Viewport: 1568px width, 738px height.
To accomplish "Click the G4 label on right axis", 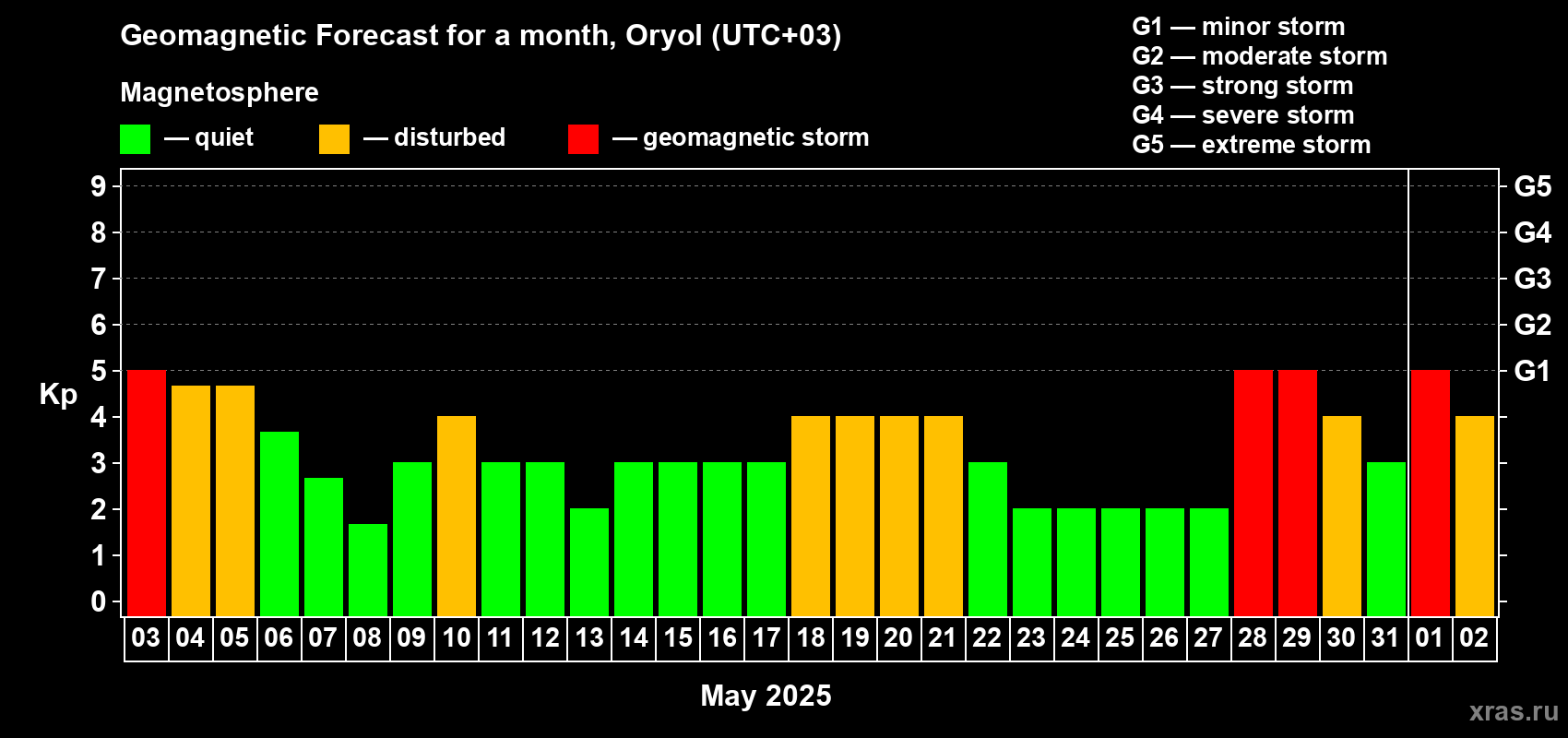I will click(1532, 232).
